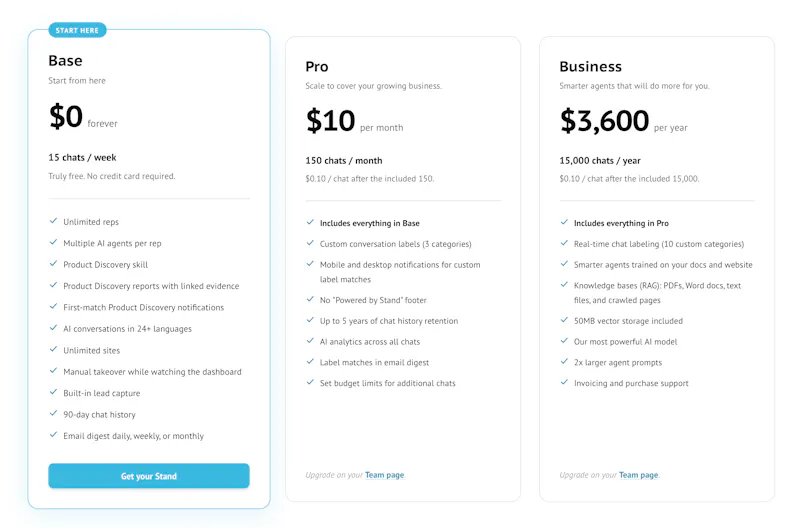Open the Team page link under Pro
800x529 pixels.
[385, 475]
